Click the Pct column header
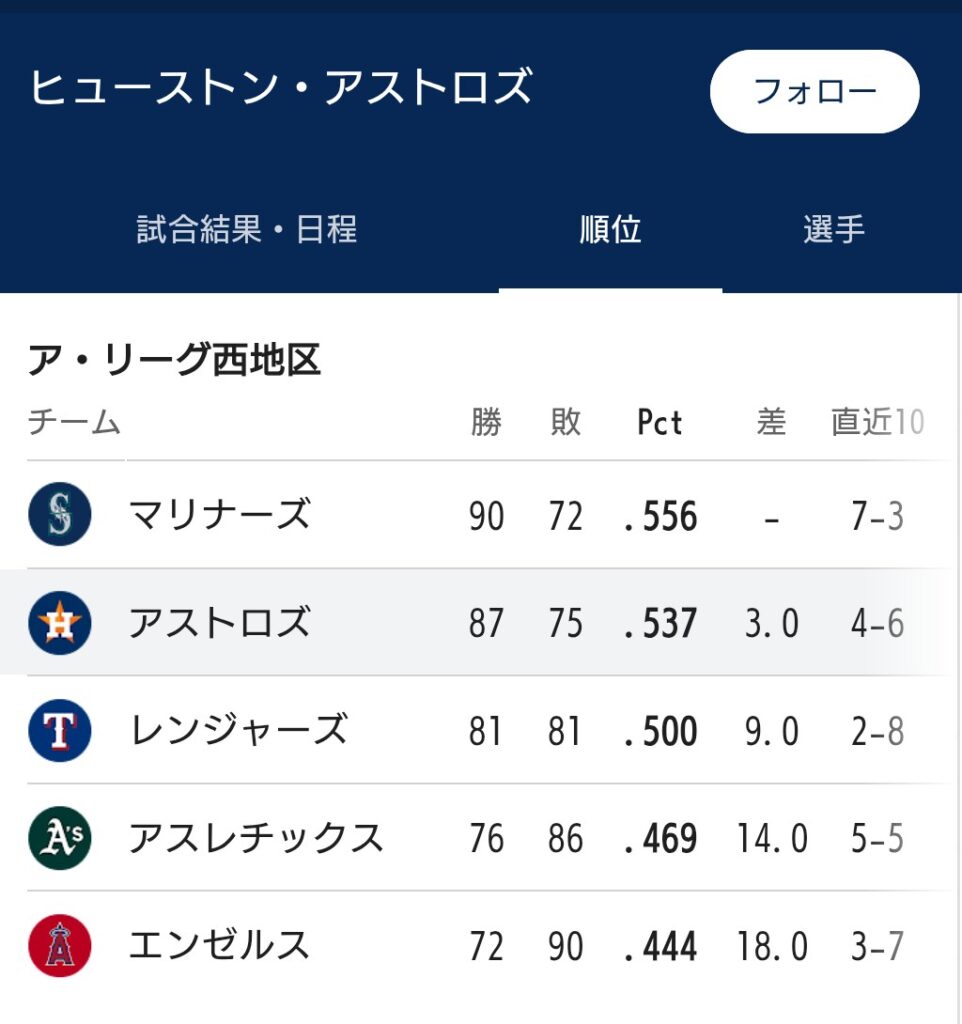 [660, 423]
